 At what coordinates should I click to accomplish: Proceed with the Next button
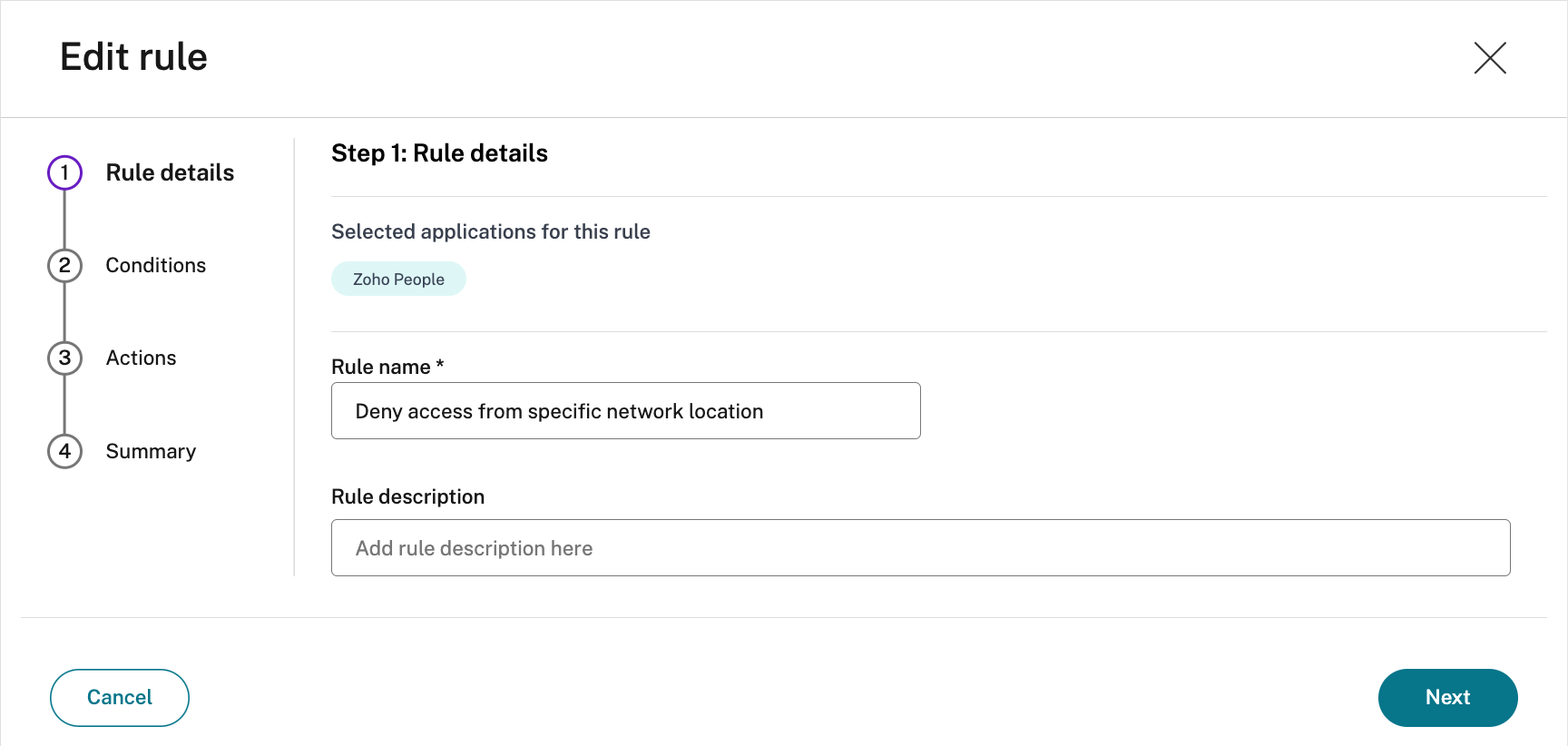click(x=1447, y=697)
